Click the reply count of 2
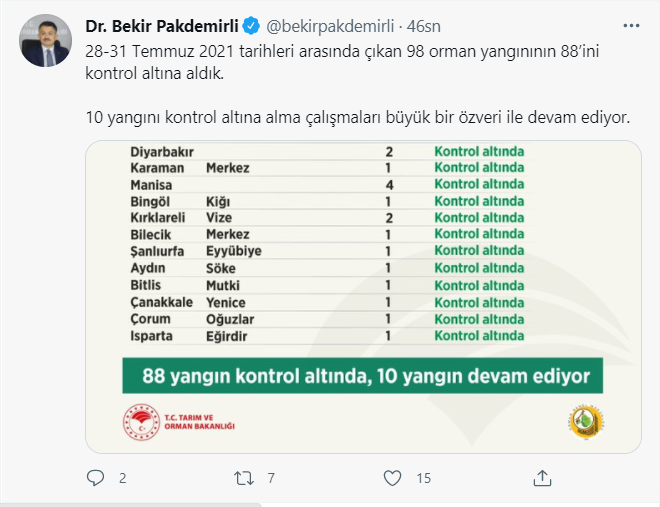The width and height of the screenshot is (660, 507). [x=122, y=479]
